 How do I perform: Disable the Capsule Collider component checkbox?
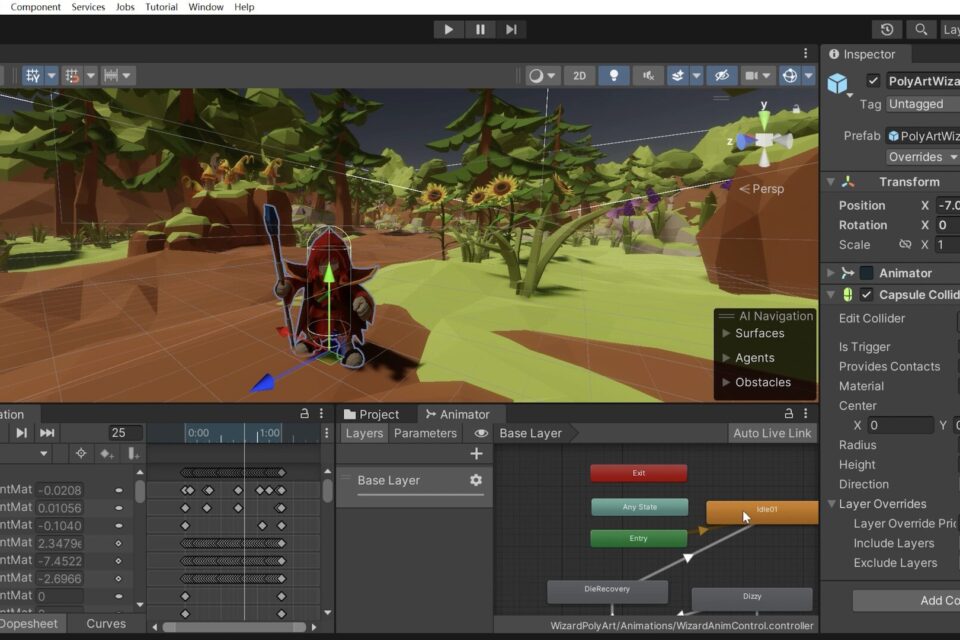(x=867, y=295)
